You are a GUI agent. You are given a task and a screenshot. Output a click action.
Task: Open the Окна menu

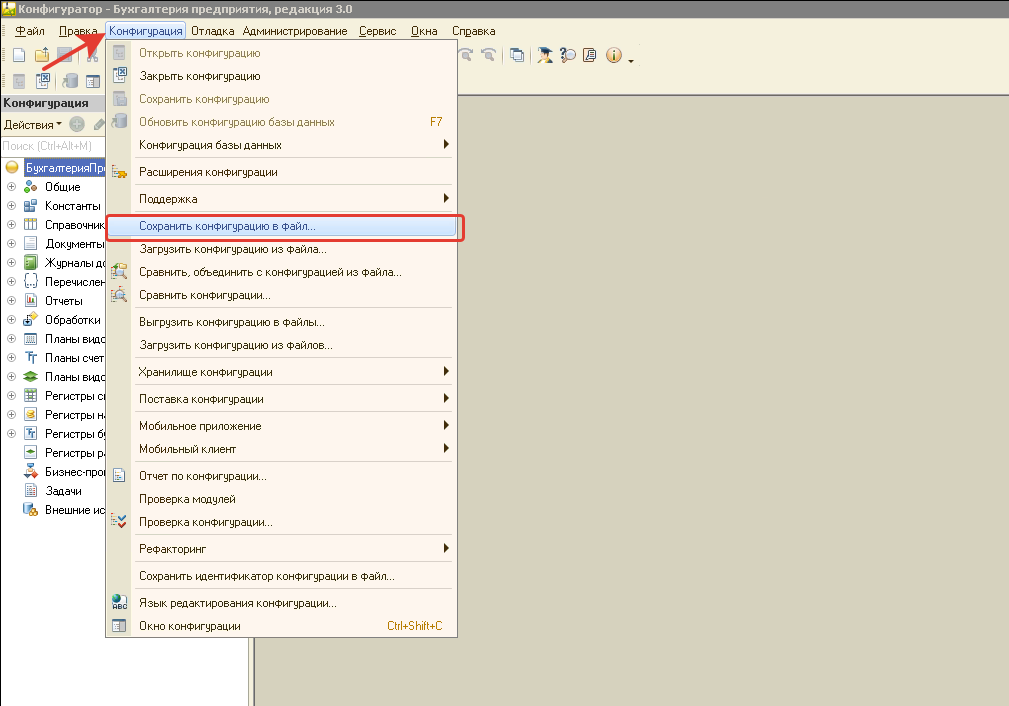pyautogui.click(x=424, y=31)
